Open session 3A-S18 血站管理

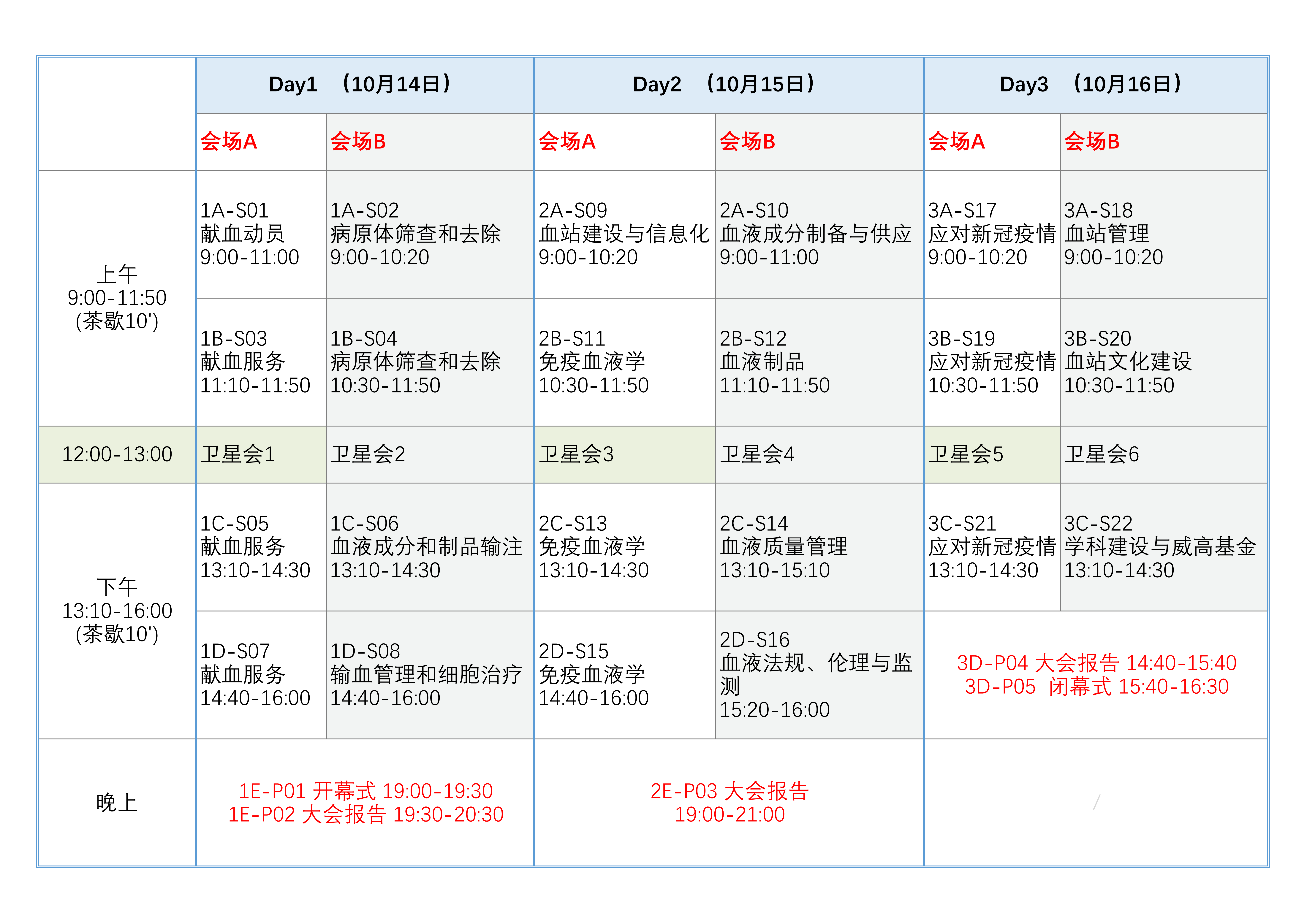coord(1164,234)
